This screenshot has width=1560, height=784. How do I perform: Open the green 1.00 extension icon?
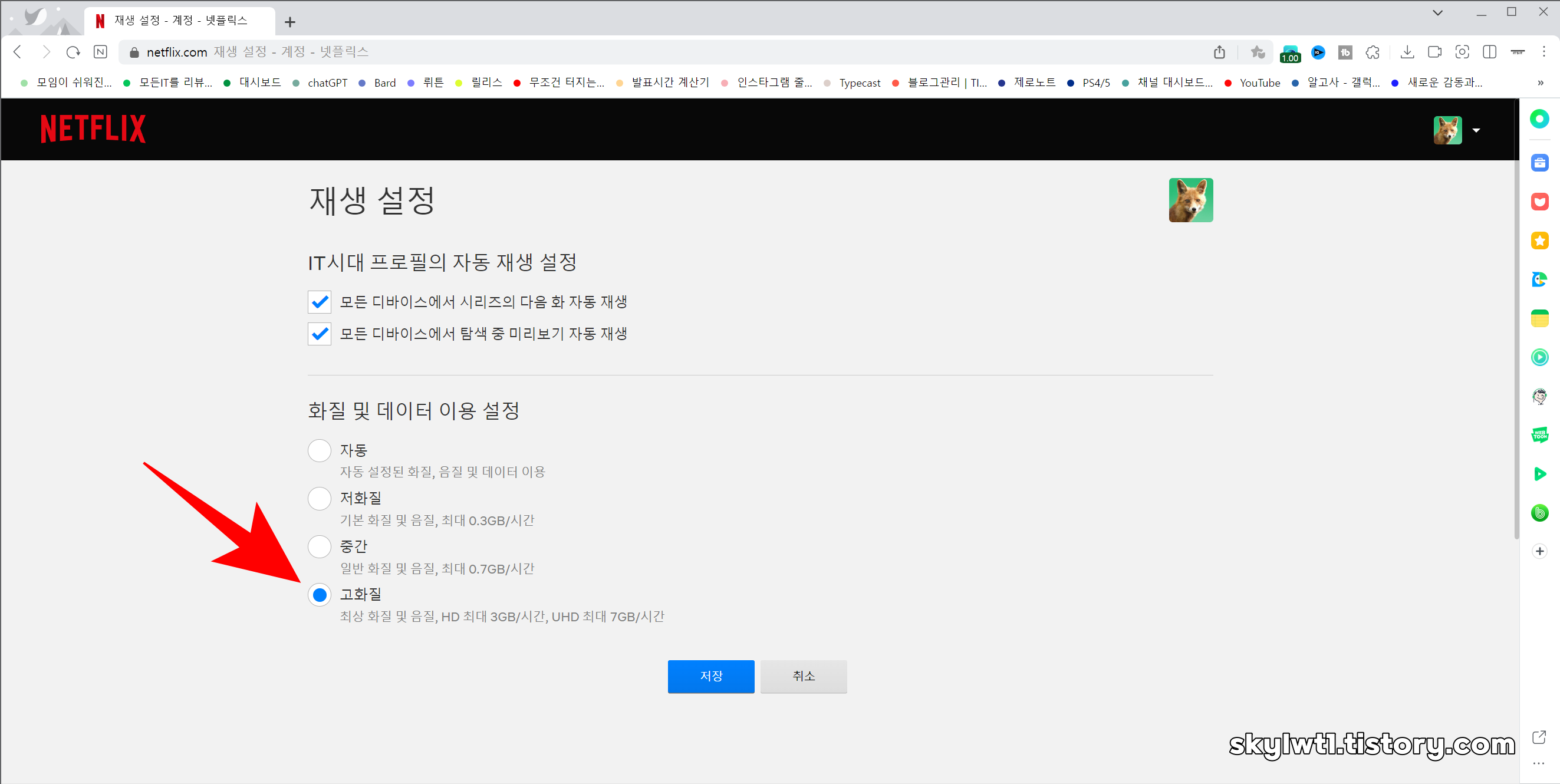[x=1290, y=53]
